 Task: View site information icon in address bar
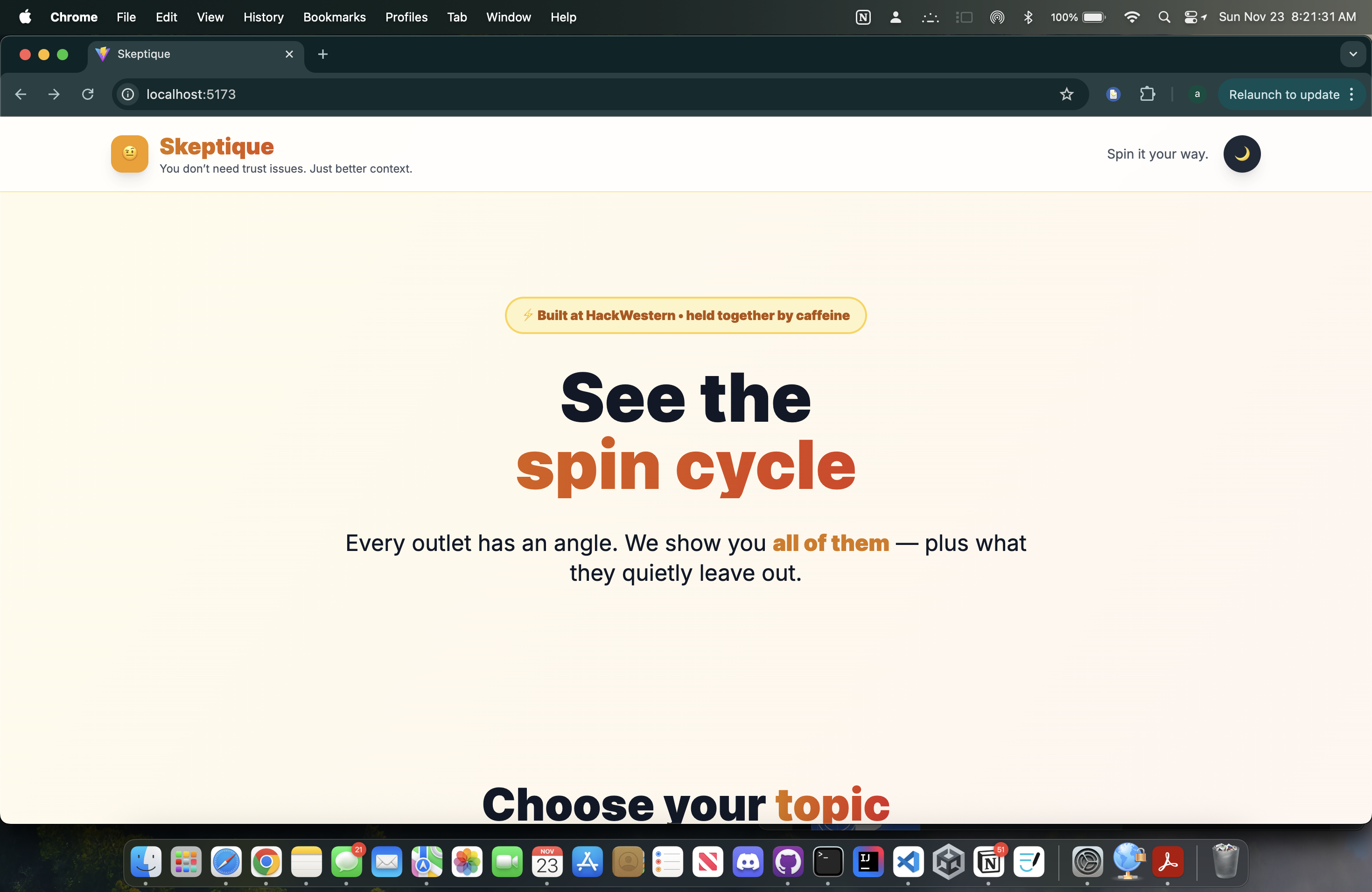click(128, 95)
